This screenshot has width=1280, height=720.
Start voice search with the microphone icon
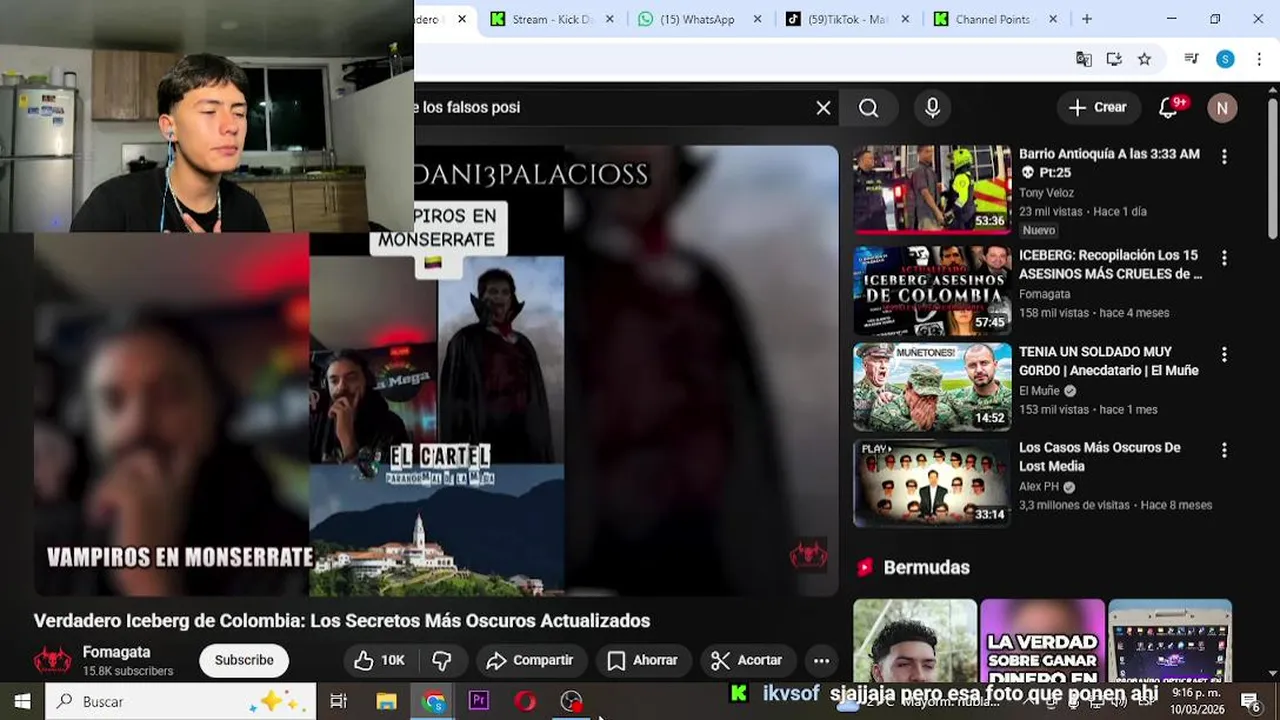932,108
